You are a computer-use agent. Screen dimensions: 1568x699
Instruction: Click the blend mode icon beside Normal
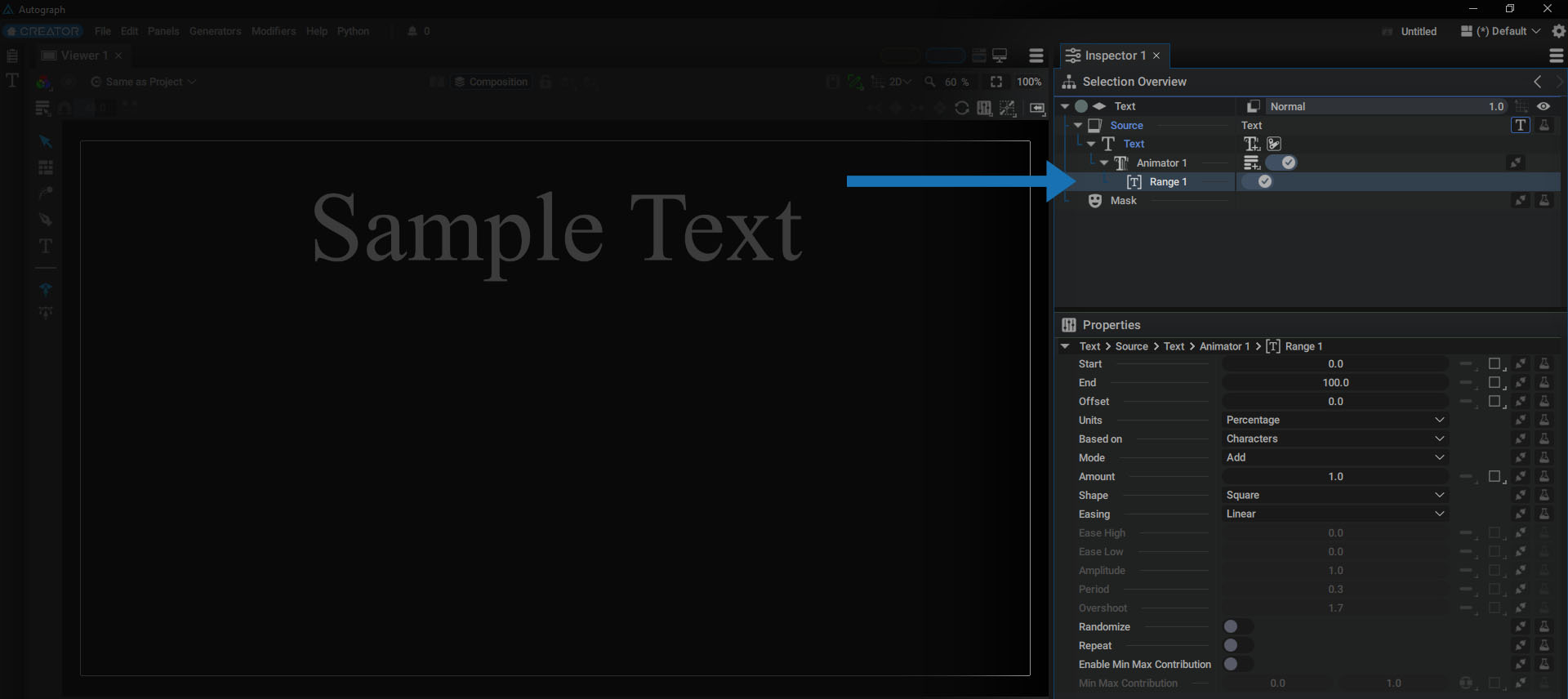click(x=1253, y=106)
